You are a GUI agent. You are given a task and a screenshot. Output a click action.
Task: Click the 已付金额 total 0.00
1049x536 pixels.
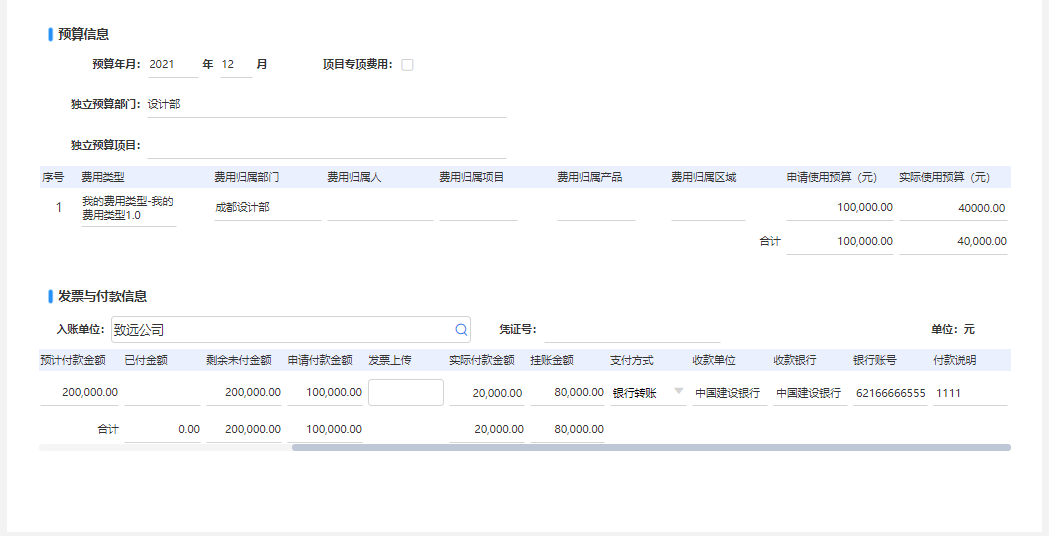pos(163,430)
